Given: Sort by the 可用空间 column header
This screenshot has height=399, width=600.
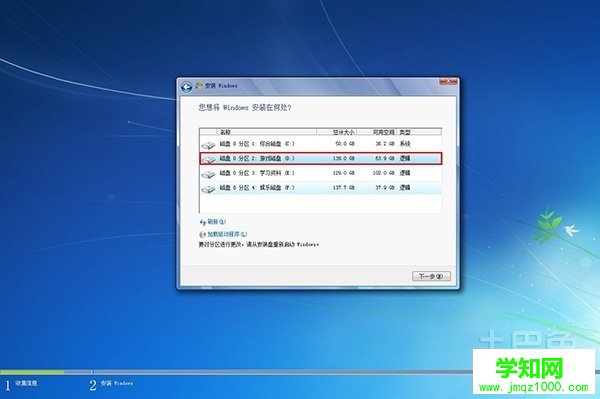Looking at the screenshot, I should [x=377, y=132].
